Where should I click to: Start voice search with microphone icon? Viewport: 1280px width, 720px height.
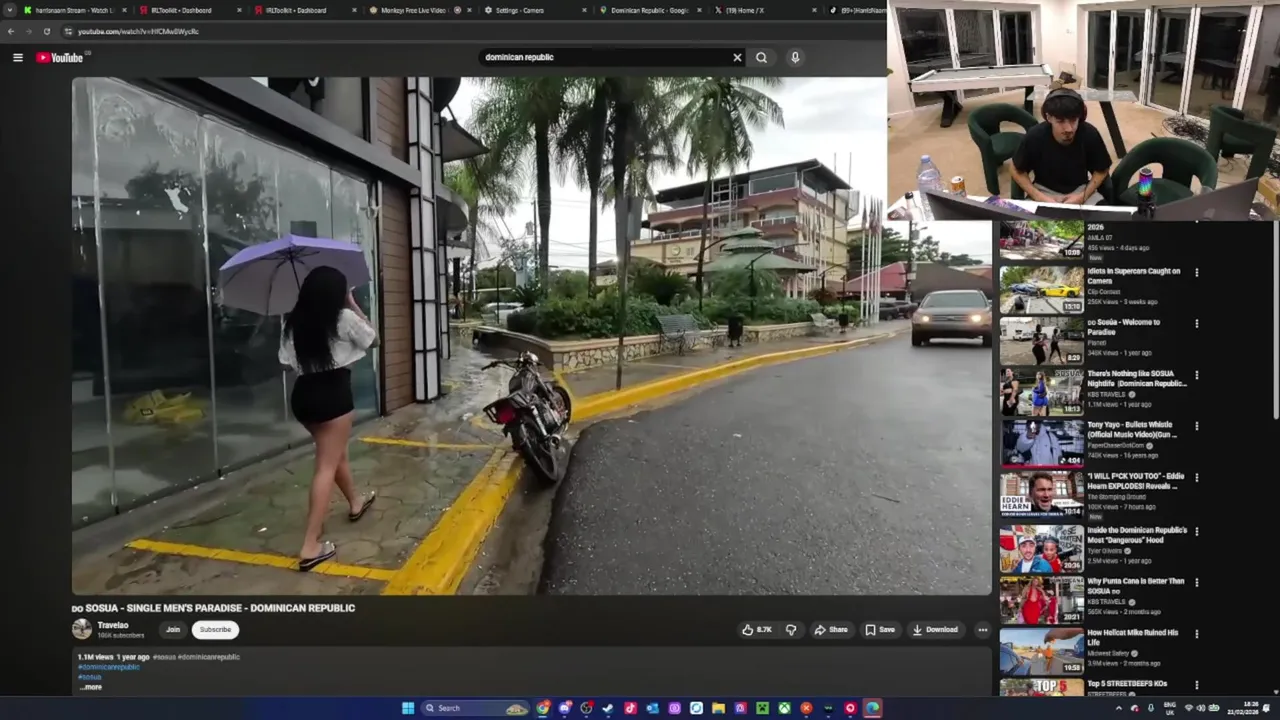click(795, 57)
